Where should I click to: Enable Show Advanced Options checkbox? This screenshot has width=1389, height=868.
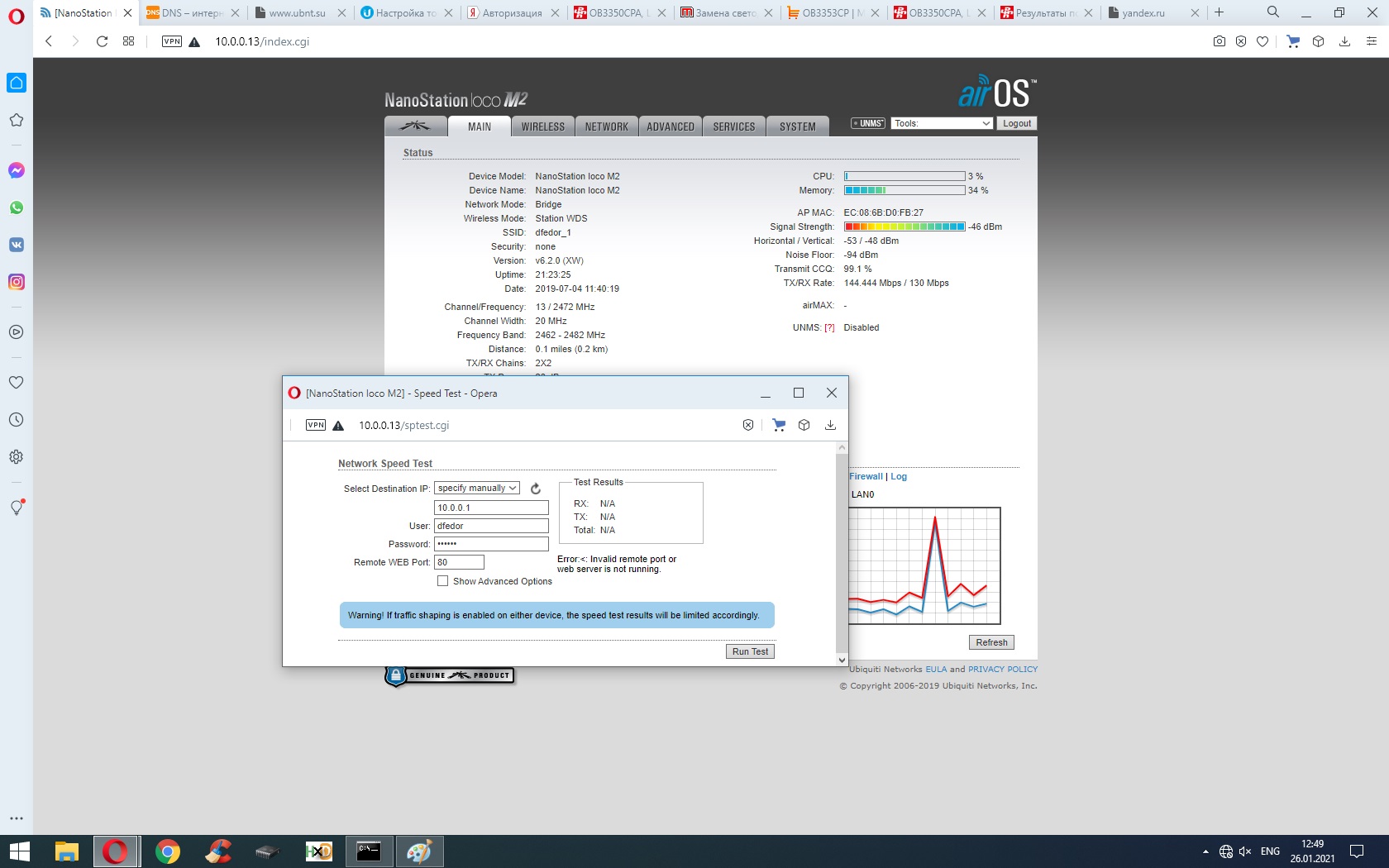(443, 581)
